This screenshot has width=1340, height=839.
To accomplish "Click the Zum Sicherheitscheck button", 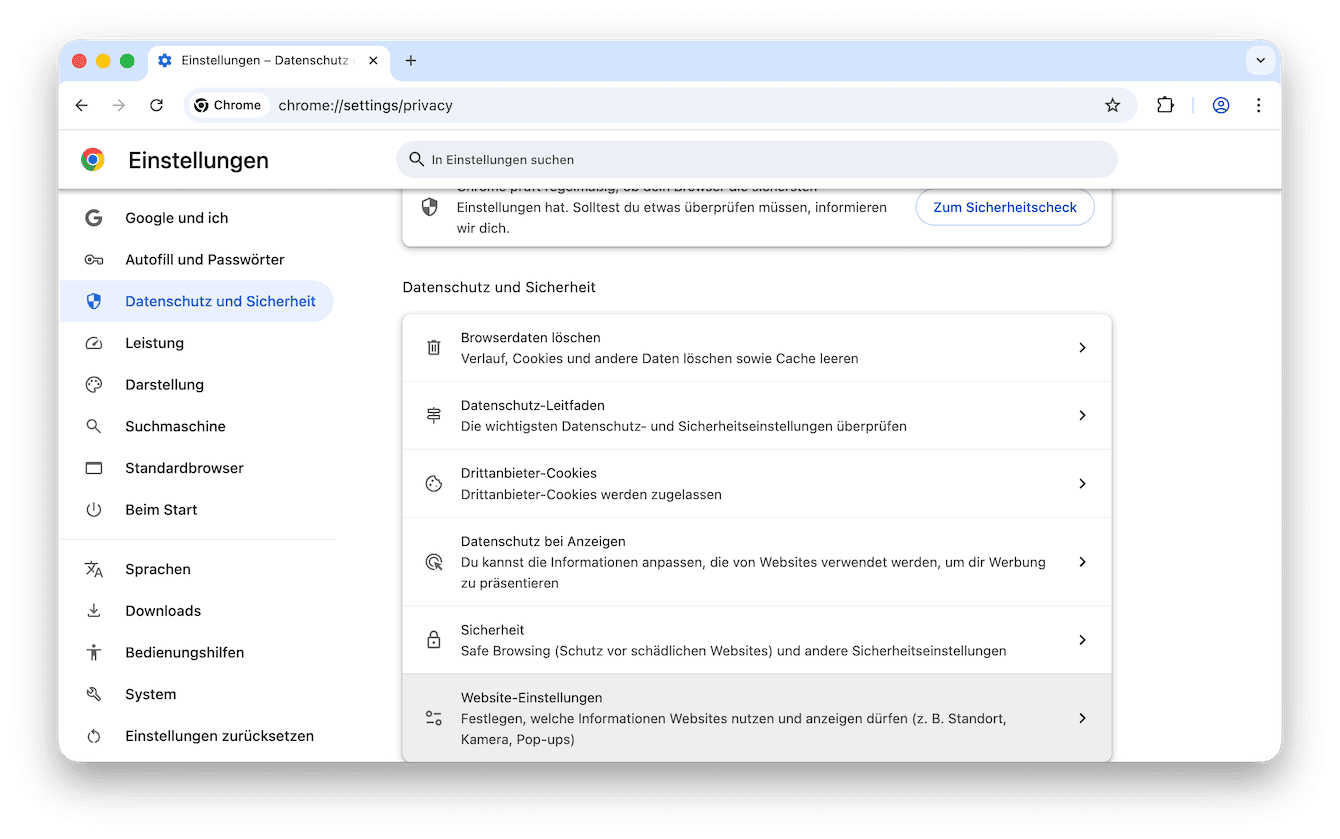I will click(x=1004, y=207).
